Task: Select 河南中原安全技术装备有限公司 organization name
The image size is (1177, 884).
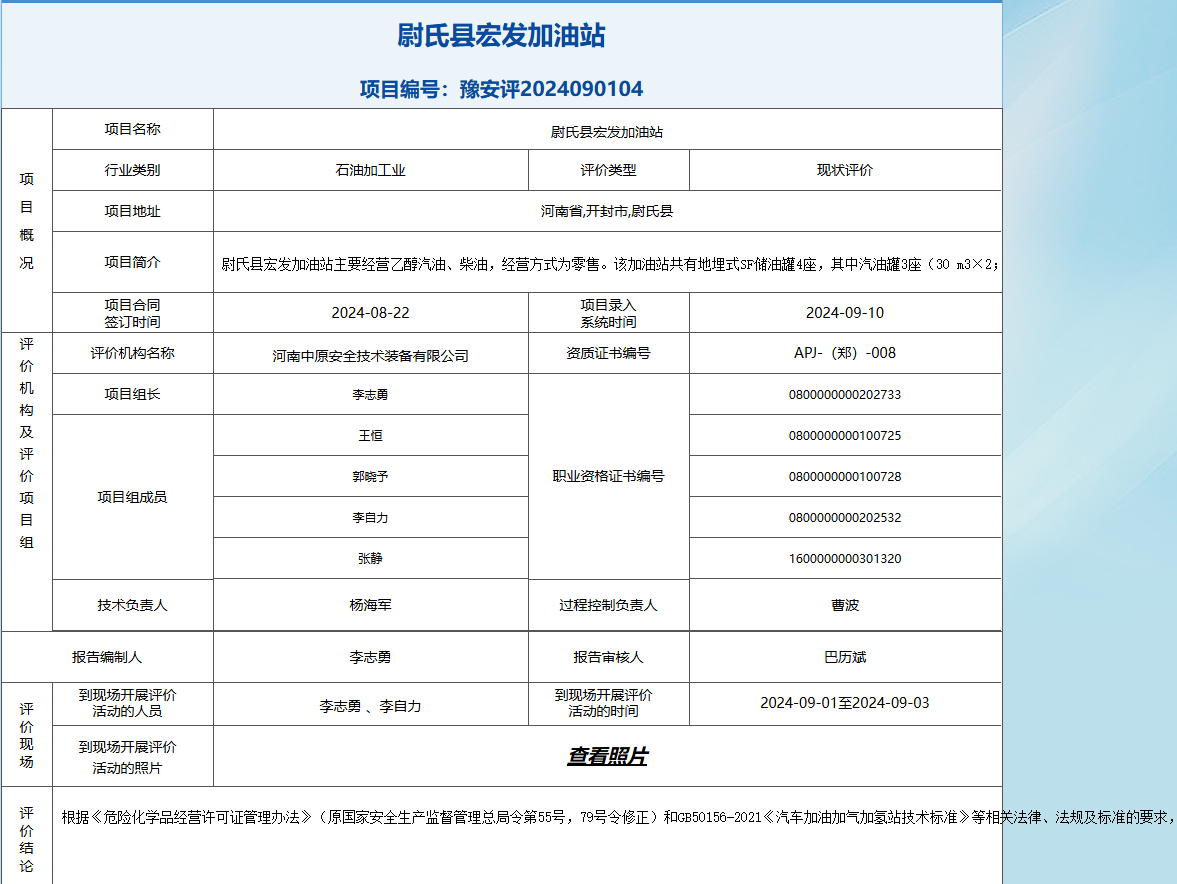Action: click(370, 356)
